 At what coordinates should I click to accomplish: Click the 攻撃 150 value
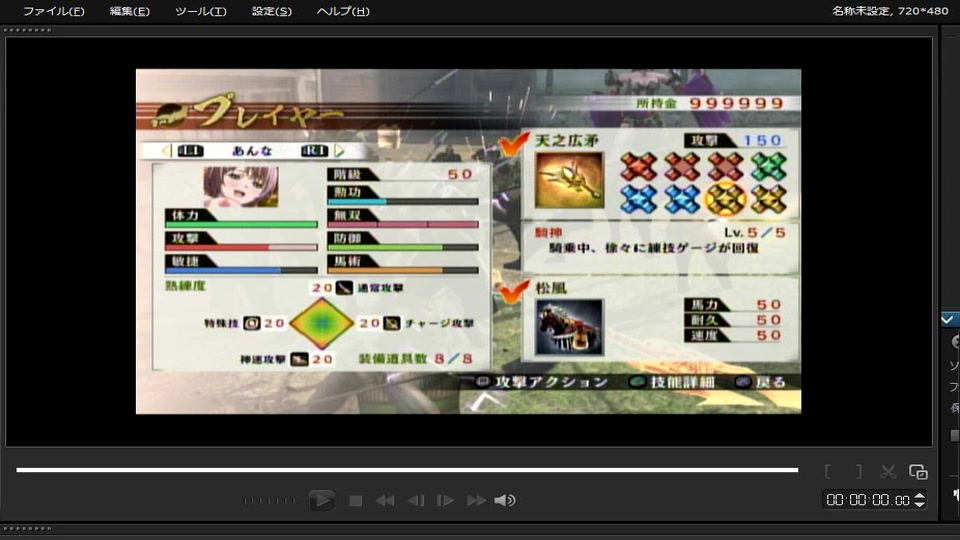pyautogui.click(x=762, y=141)
